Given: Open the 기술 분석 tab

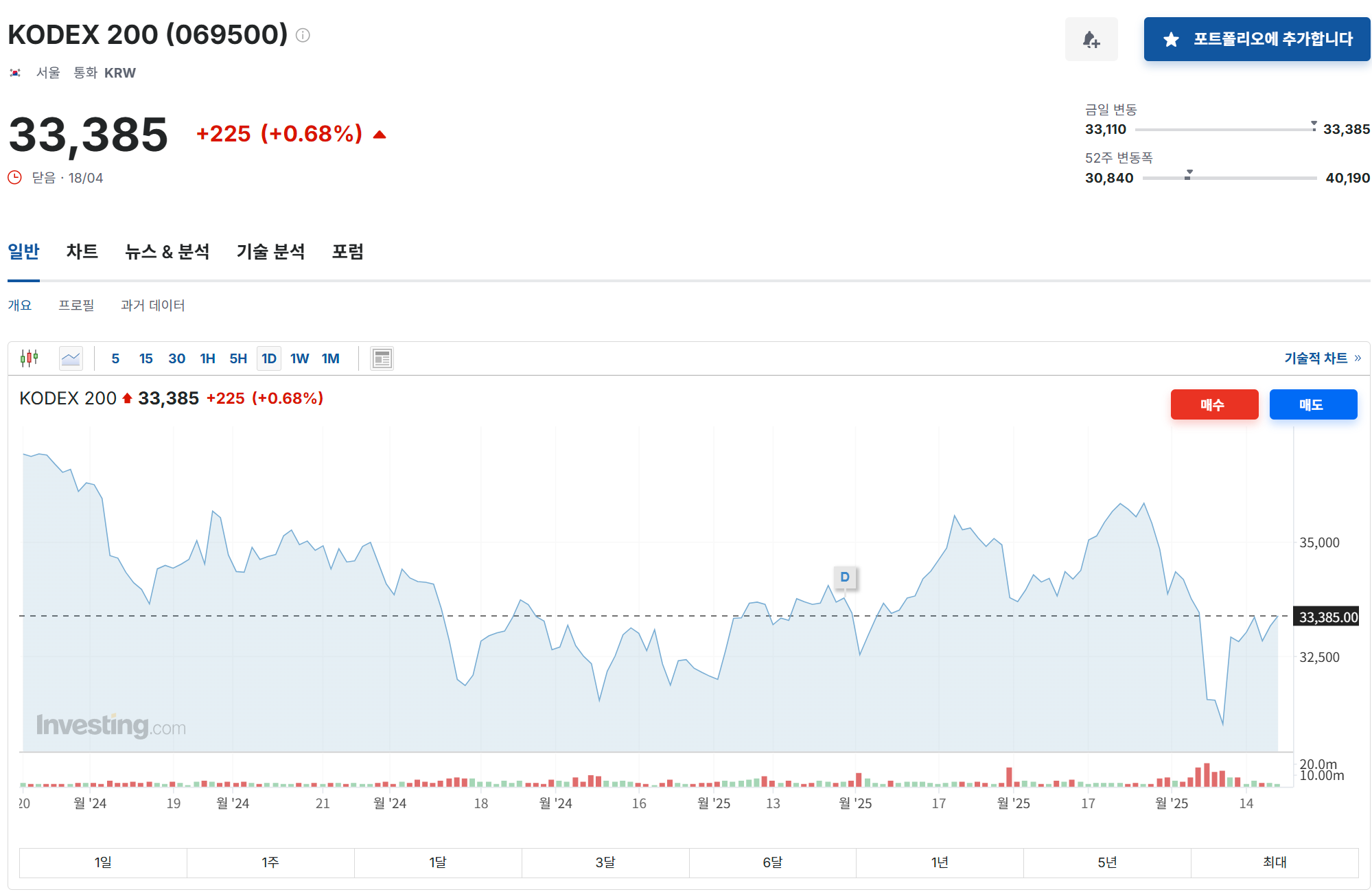Looking at the screenshot, I should click(270, 252).
